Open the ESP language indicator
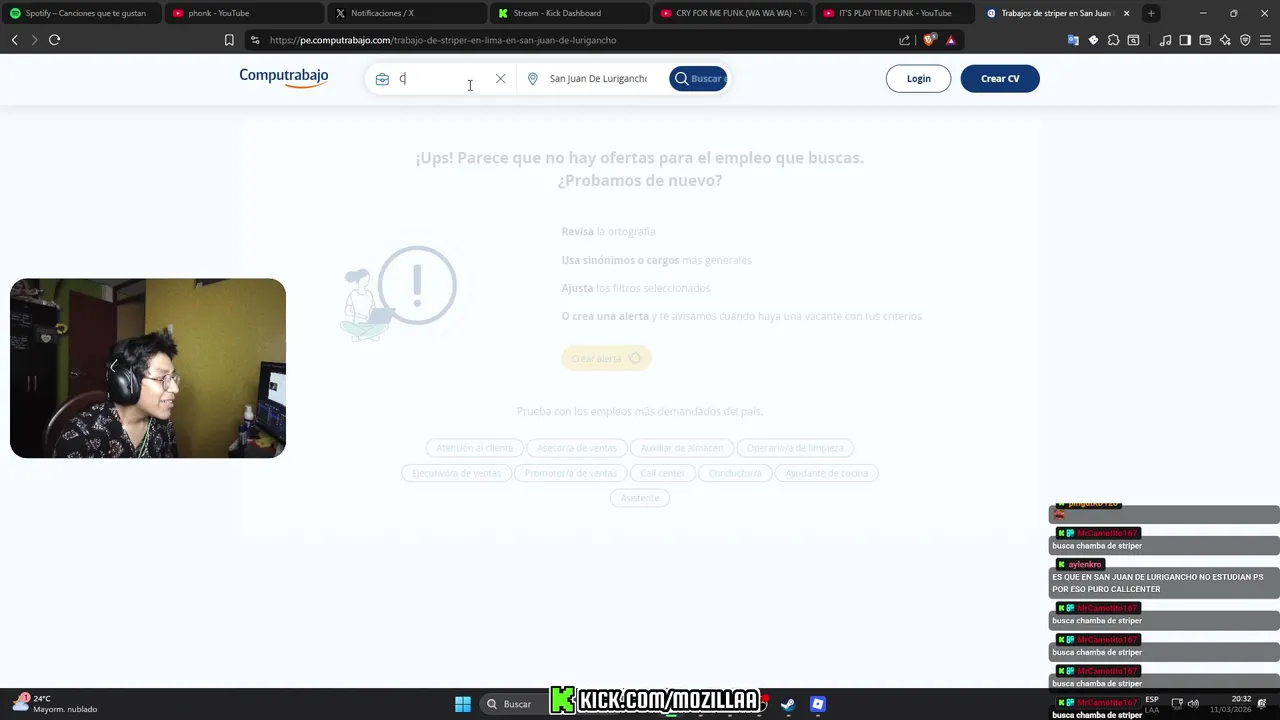Image resolution: width=1280 pixels, height=720 pixels. coord(1152,704)
